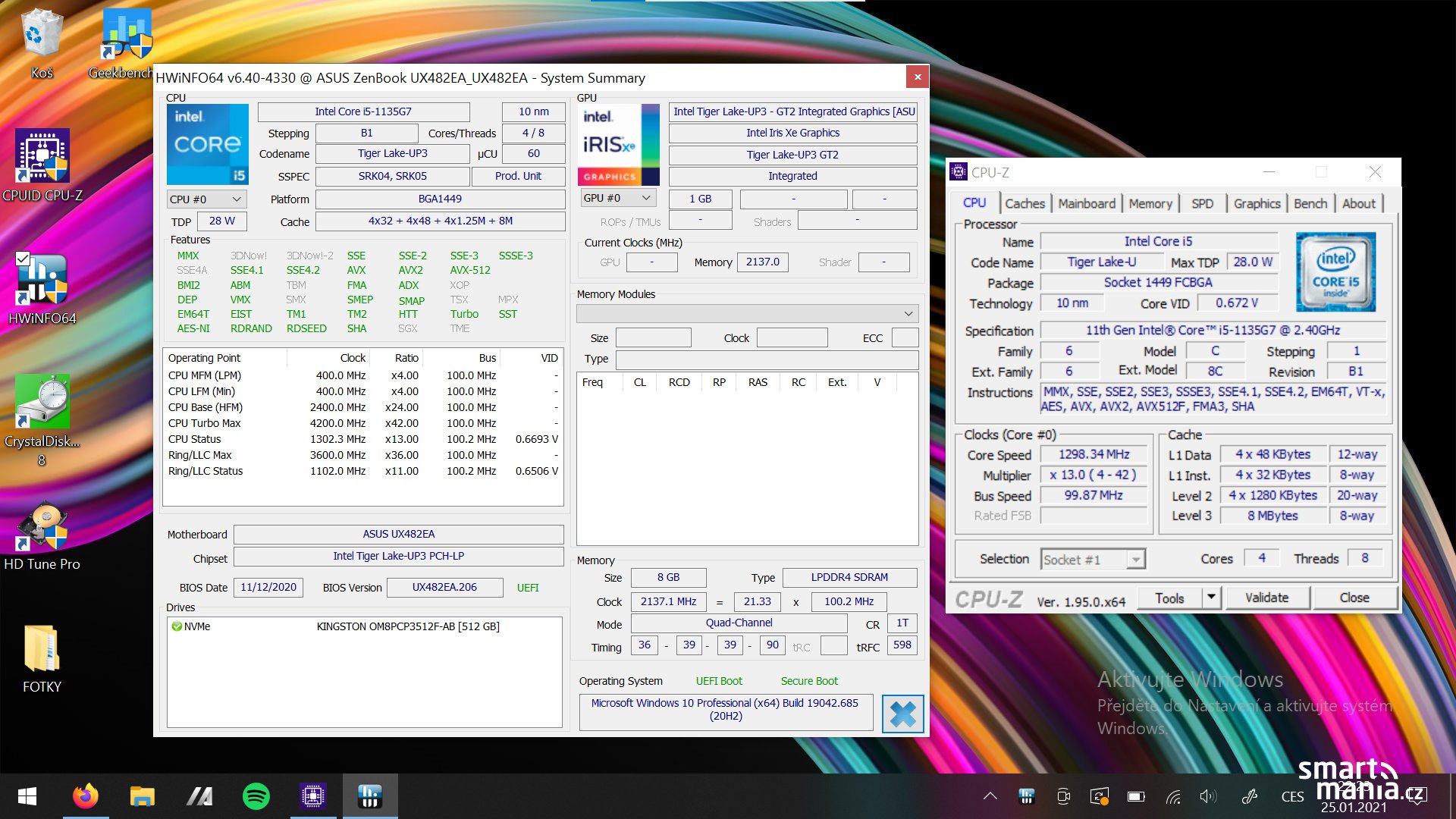Switch to the Memory tab in CPU-Z
Image resolution: width=1456 pixels, height=819 pixels.
pos(1150,203)
